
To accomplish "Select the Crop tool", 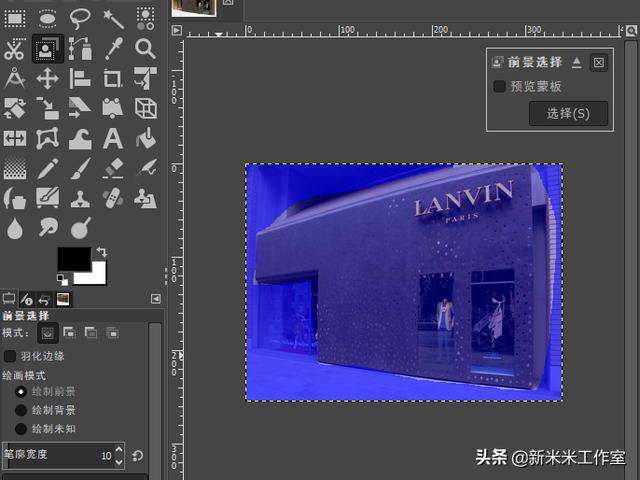I will point(113,78).
